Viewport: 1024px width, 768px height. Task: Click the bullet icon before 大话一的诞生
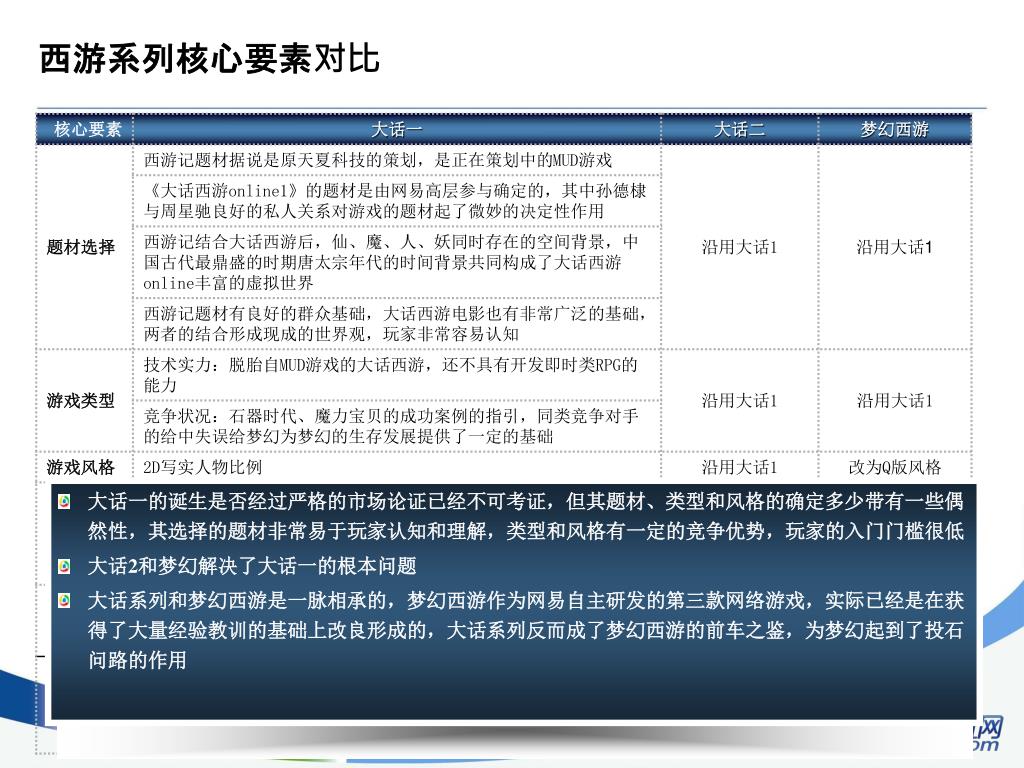64,502
